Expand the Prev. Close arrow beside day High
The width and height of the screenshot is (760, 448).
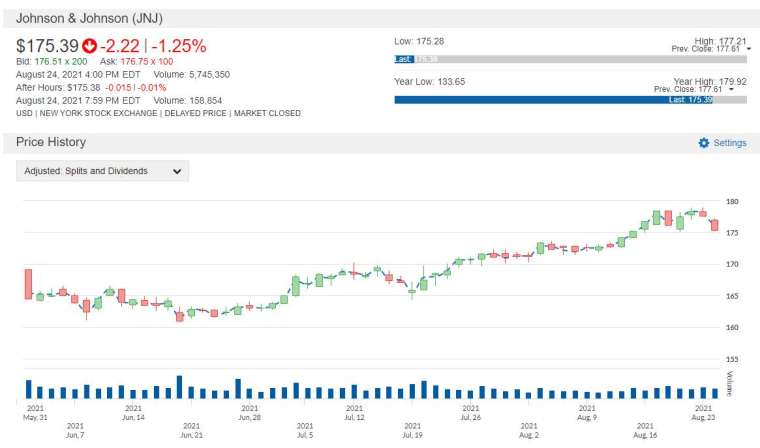[749, 49]
